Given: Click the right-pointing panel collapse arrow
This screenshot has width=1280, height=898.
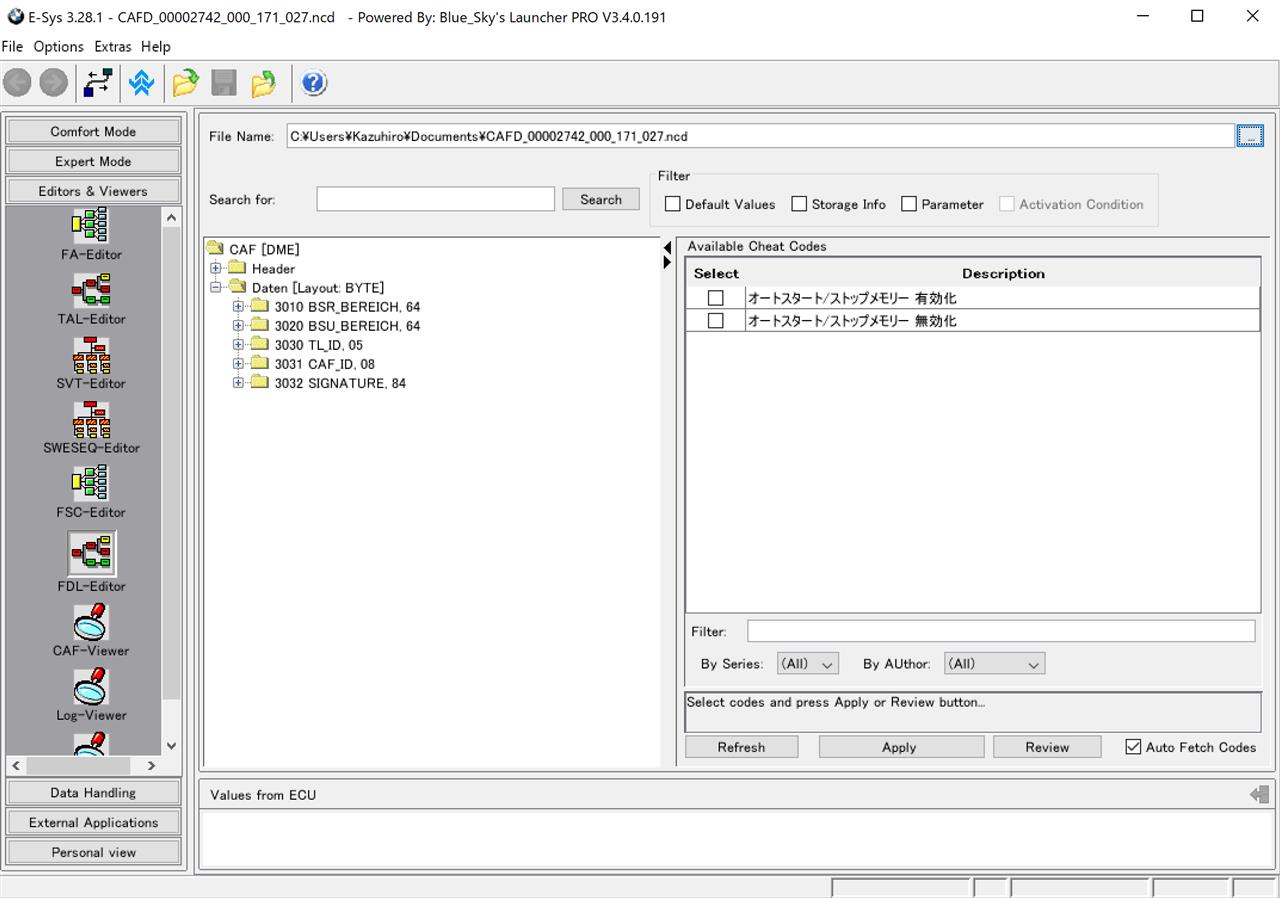Looking at the screenshot, I should pos(667,262).
